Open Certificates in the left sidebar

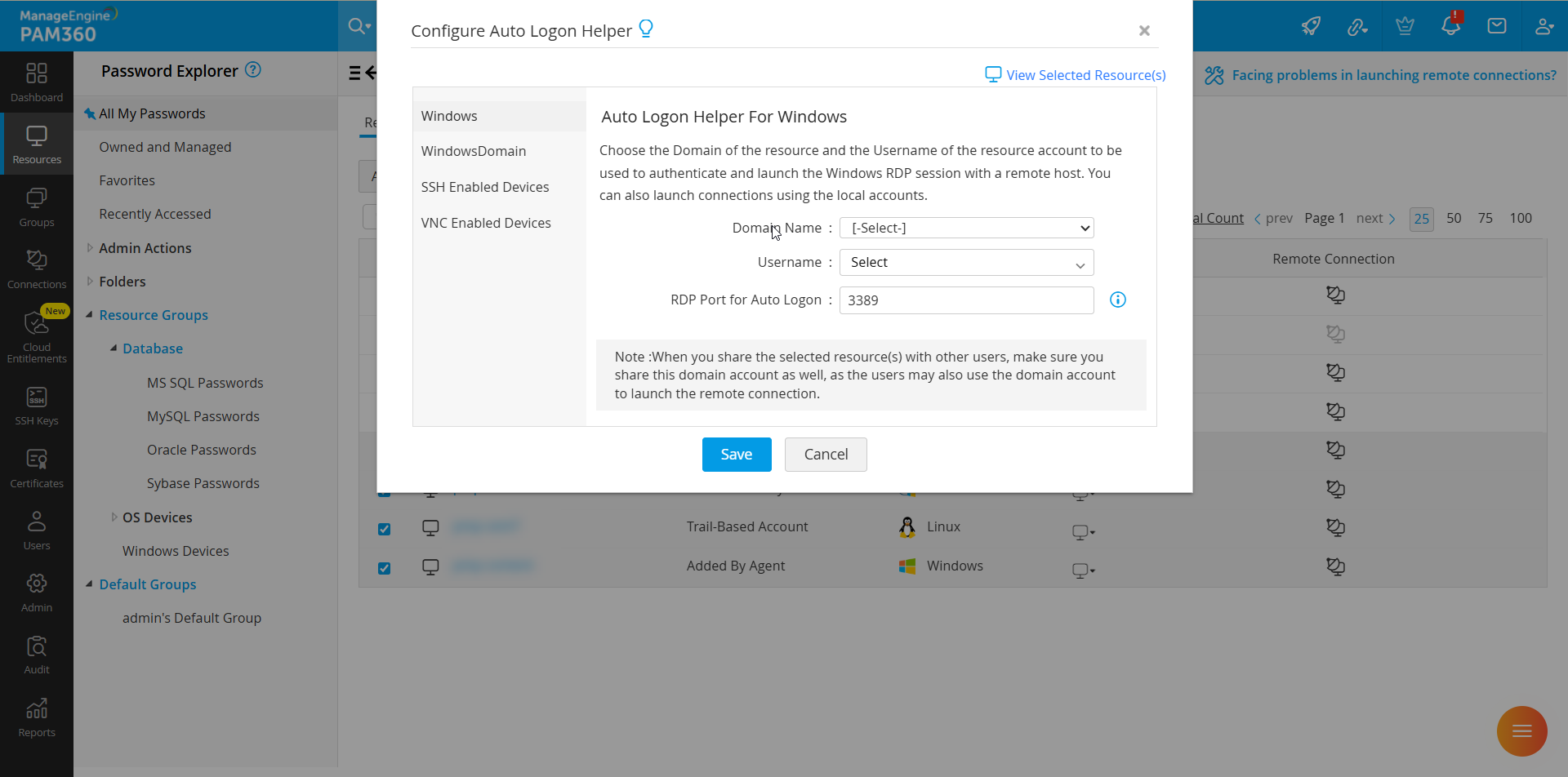pyautogui.click(x=37, y=468)
